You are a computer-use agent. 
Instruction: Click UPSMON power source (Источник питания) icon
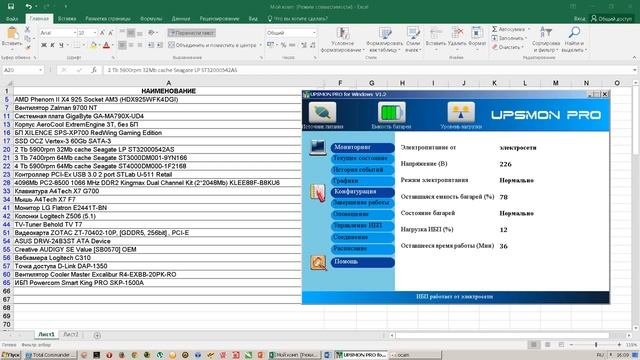click(322, 112)
